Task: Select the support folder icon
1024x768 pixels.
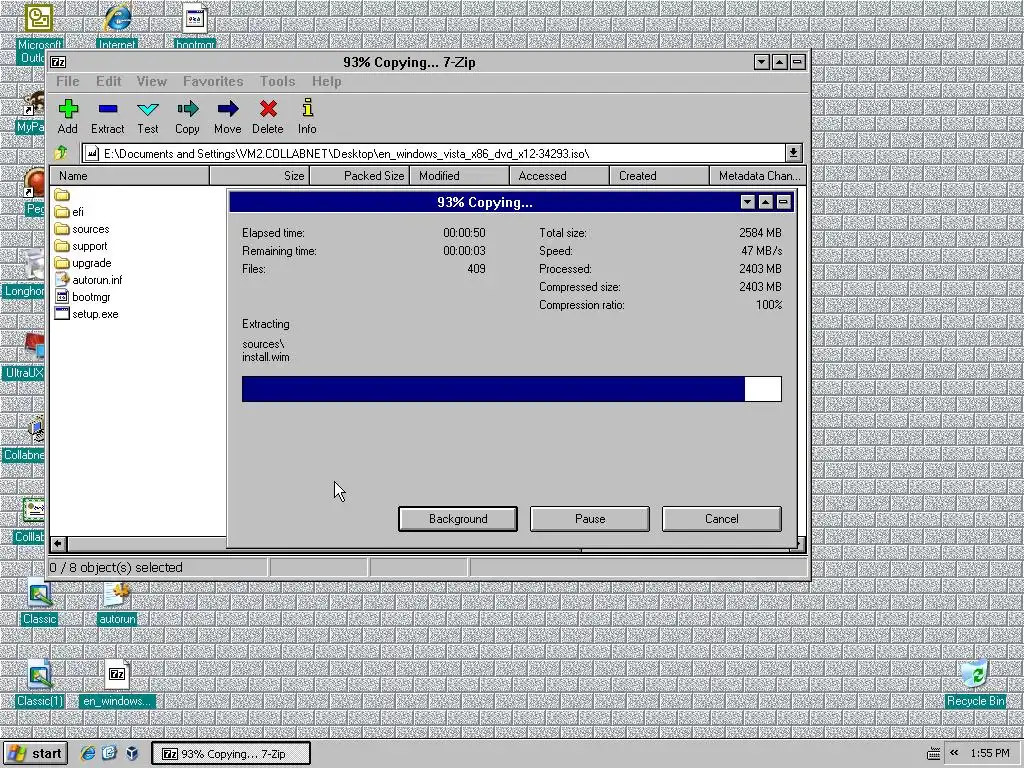Action: tap(62, 246)
